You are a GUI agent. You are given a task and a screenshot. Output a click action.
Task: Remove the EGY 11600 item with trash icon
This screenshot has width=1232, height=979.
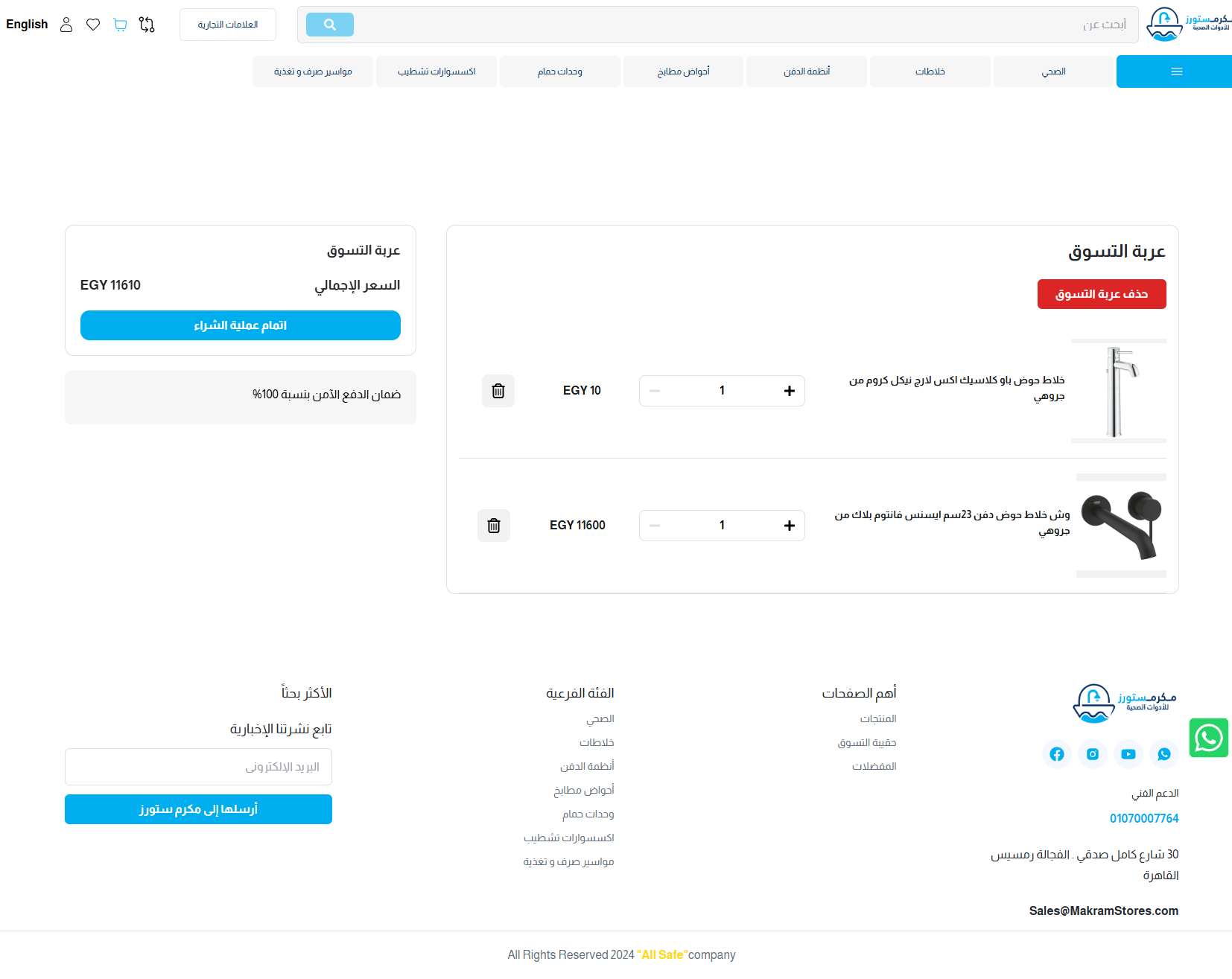coord(493,526)
